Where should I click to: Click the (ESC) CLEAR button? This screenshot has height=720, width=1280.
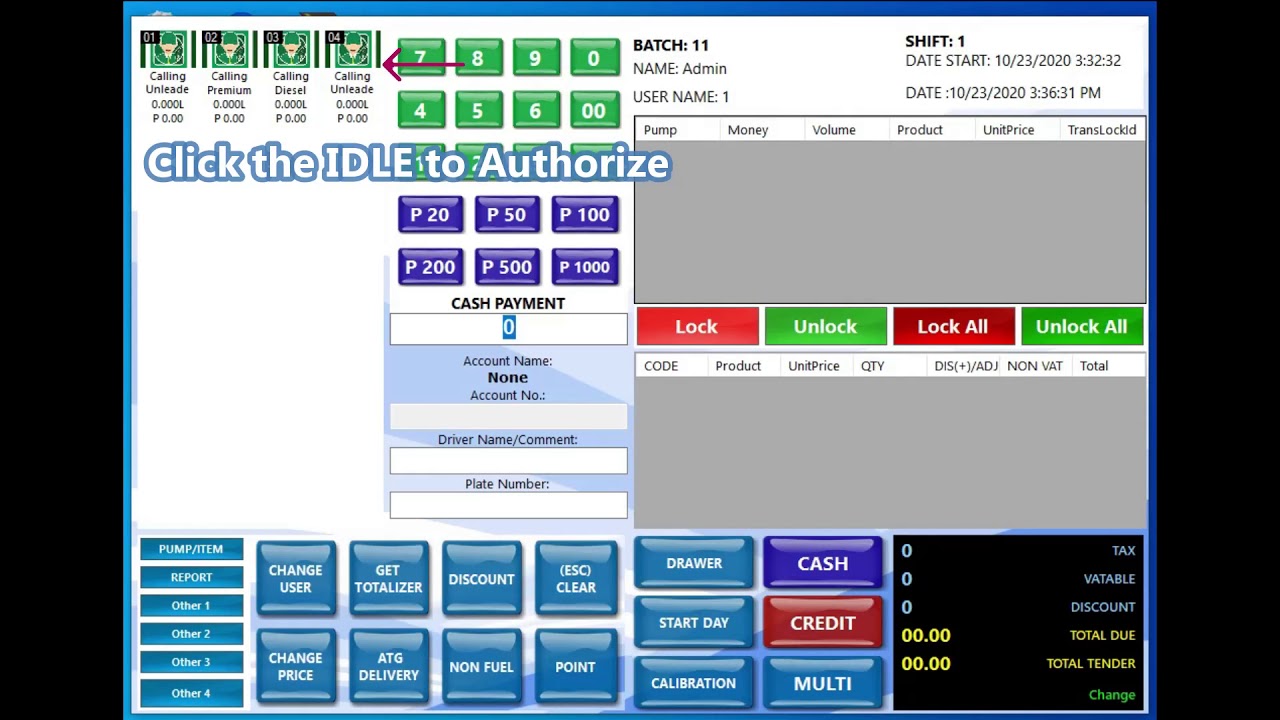pyautogui.click(x=576, y=579)
